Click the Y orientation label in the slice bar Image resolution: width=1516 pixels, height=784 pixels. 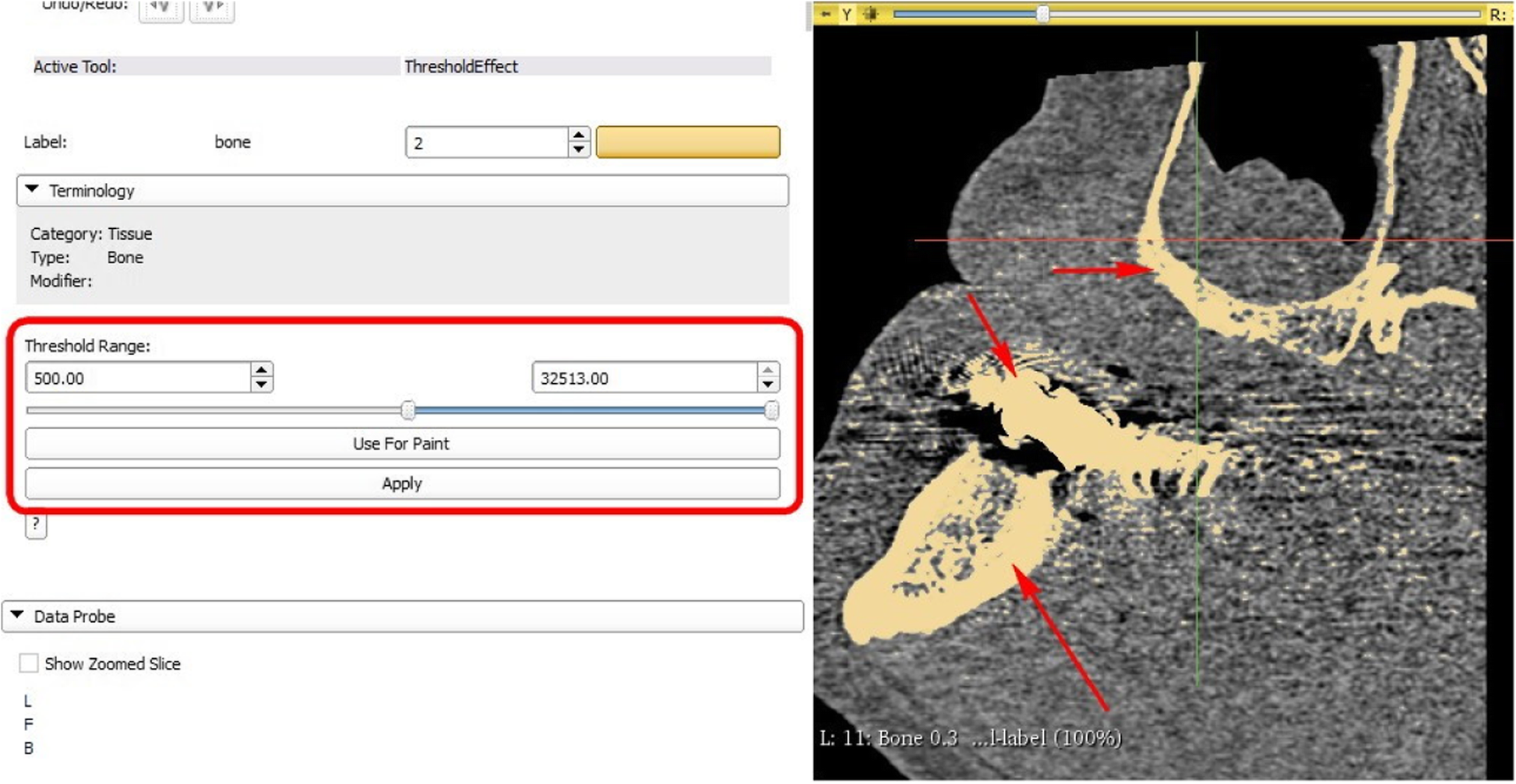(x=846, y=14)
